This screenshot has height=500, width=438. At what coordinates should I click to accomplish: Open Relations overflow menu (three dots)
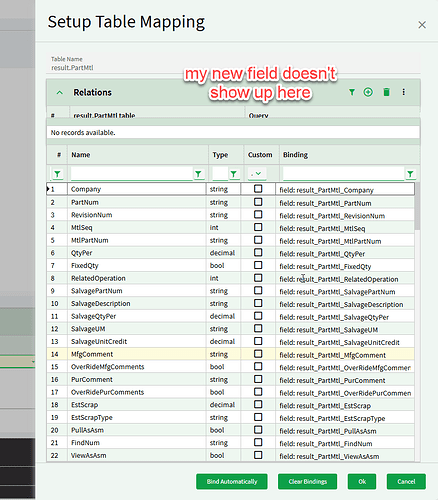(404, 92)
